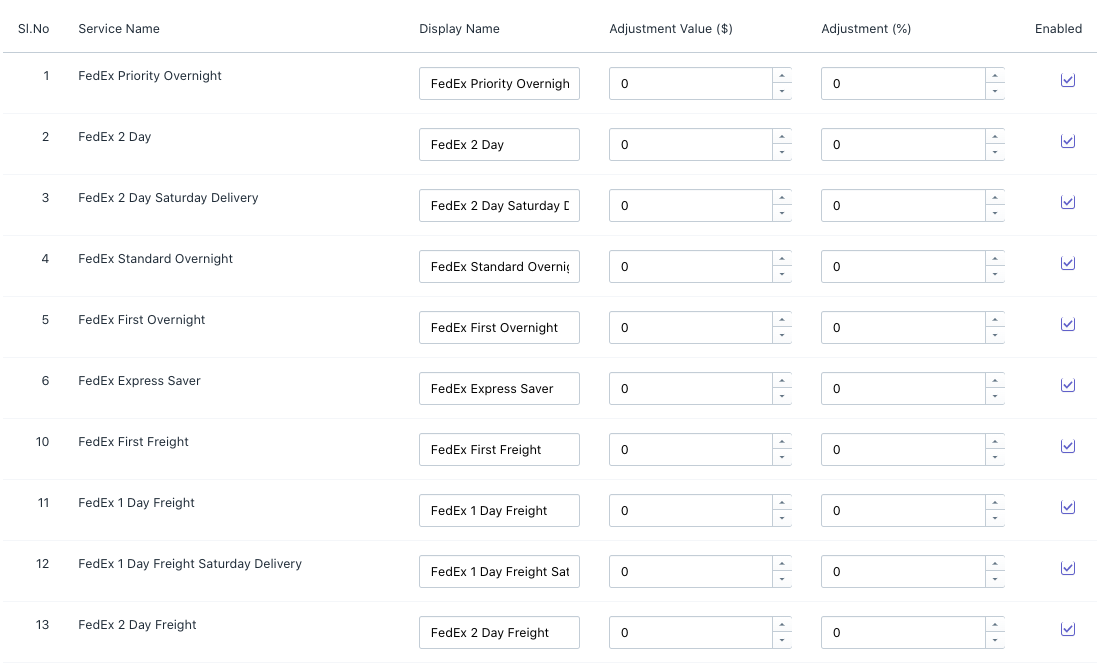Decrease Adjustment Value ($) for FedEx First Freight
The width and height of the screenshot is (1113, 665).
click(782, 458)
